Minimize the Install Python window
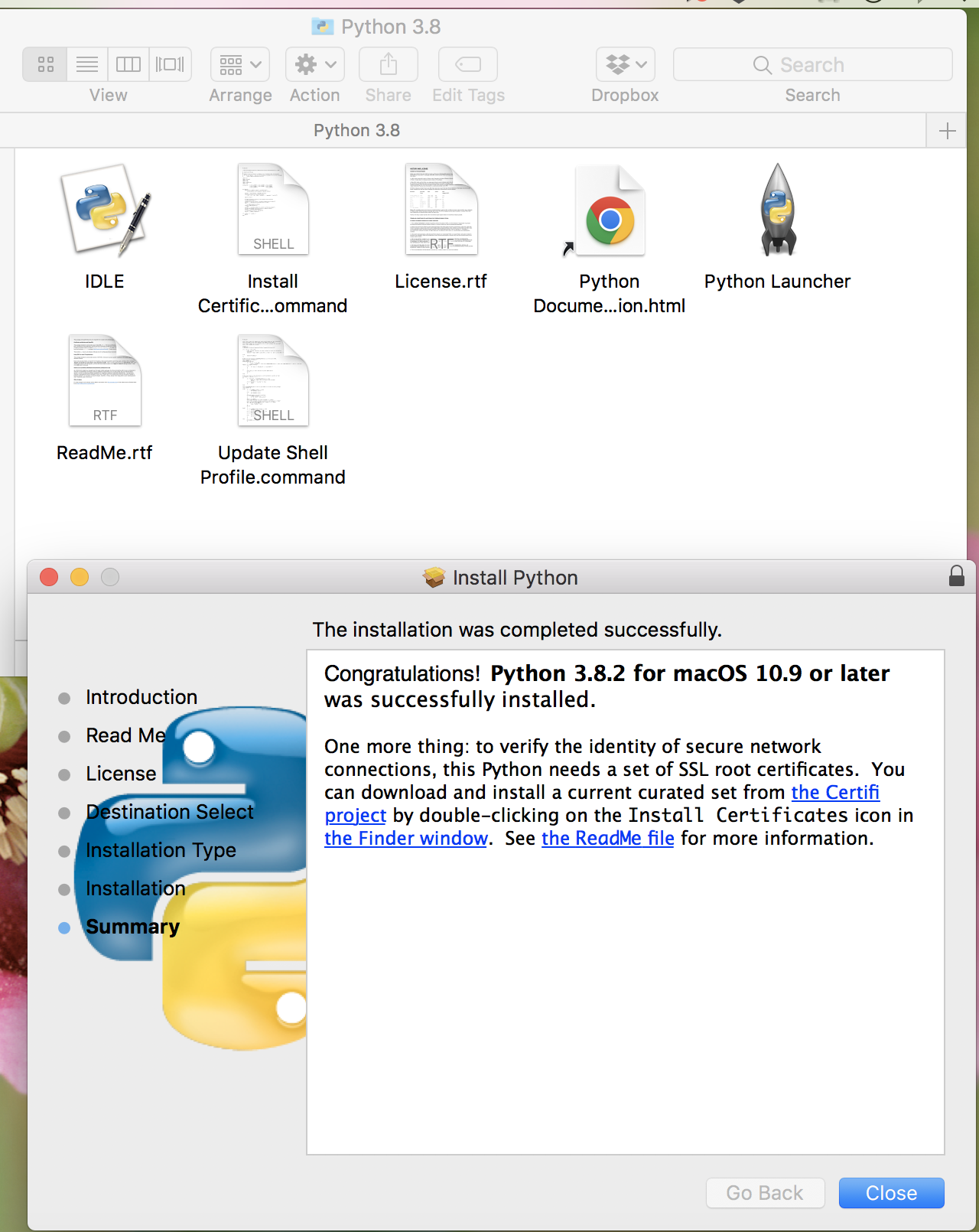This screenshot has width=979, height=1232. (80, 577)
